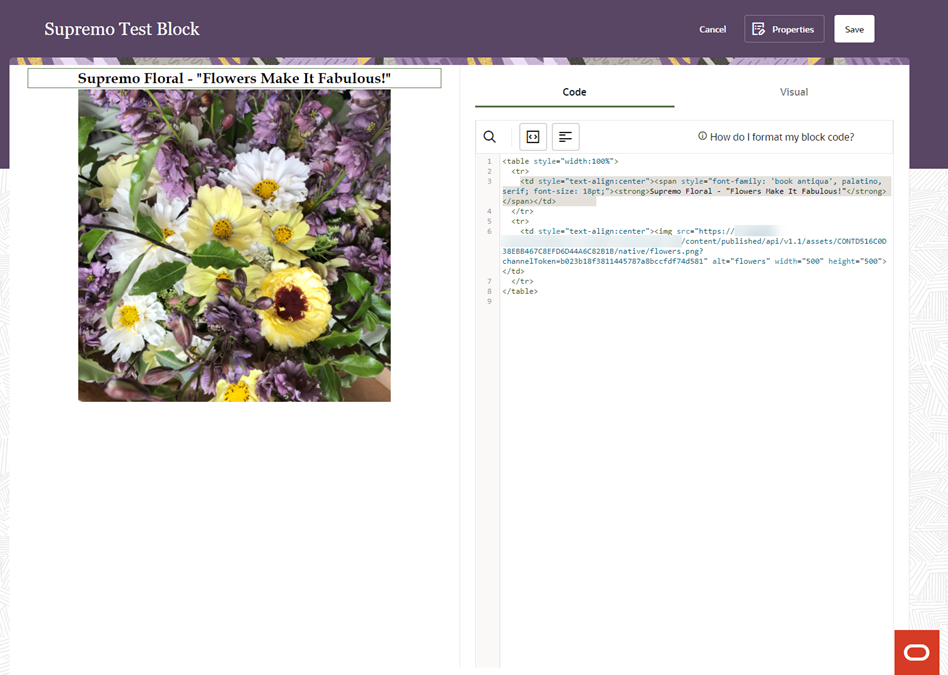Viewport: 948px width, 675px height.
Task: Click the <tr> tag on line 5
Action: (520, 221)
